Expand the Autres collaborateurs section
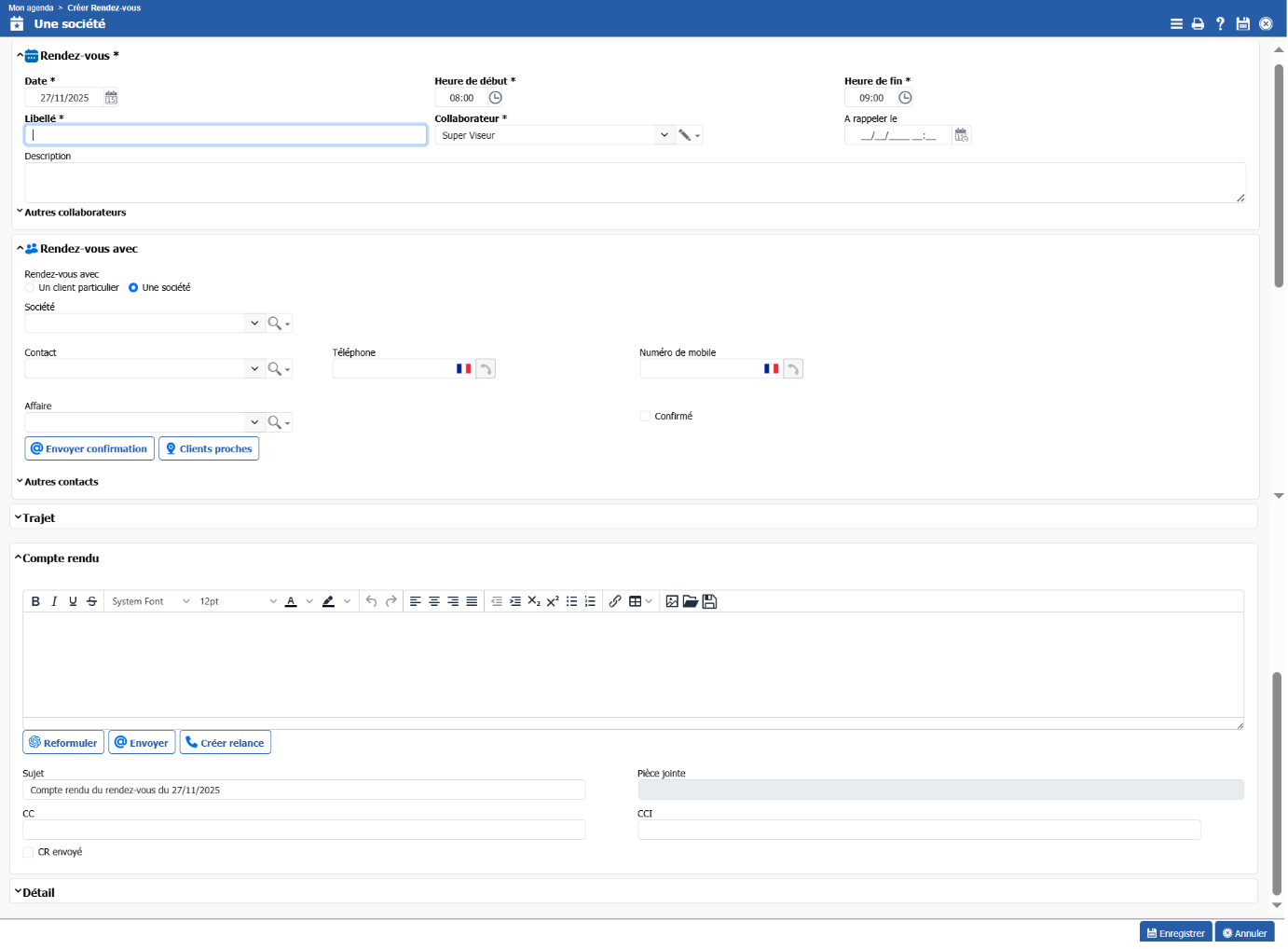This screenshot has width=1288, height=949. (75, 213)
